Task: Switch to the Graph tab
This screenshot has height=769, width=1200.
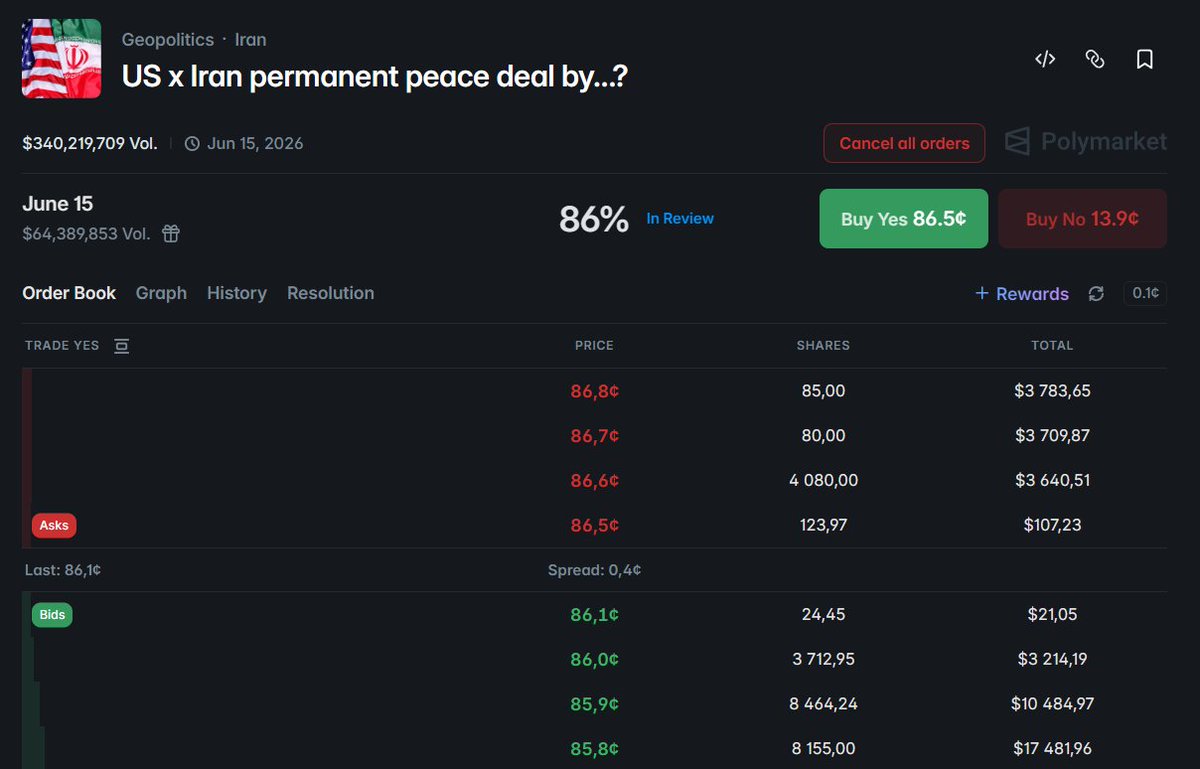Action: 161,293
